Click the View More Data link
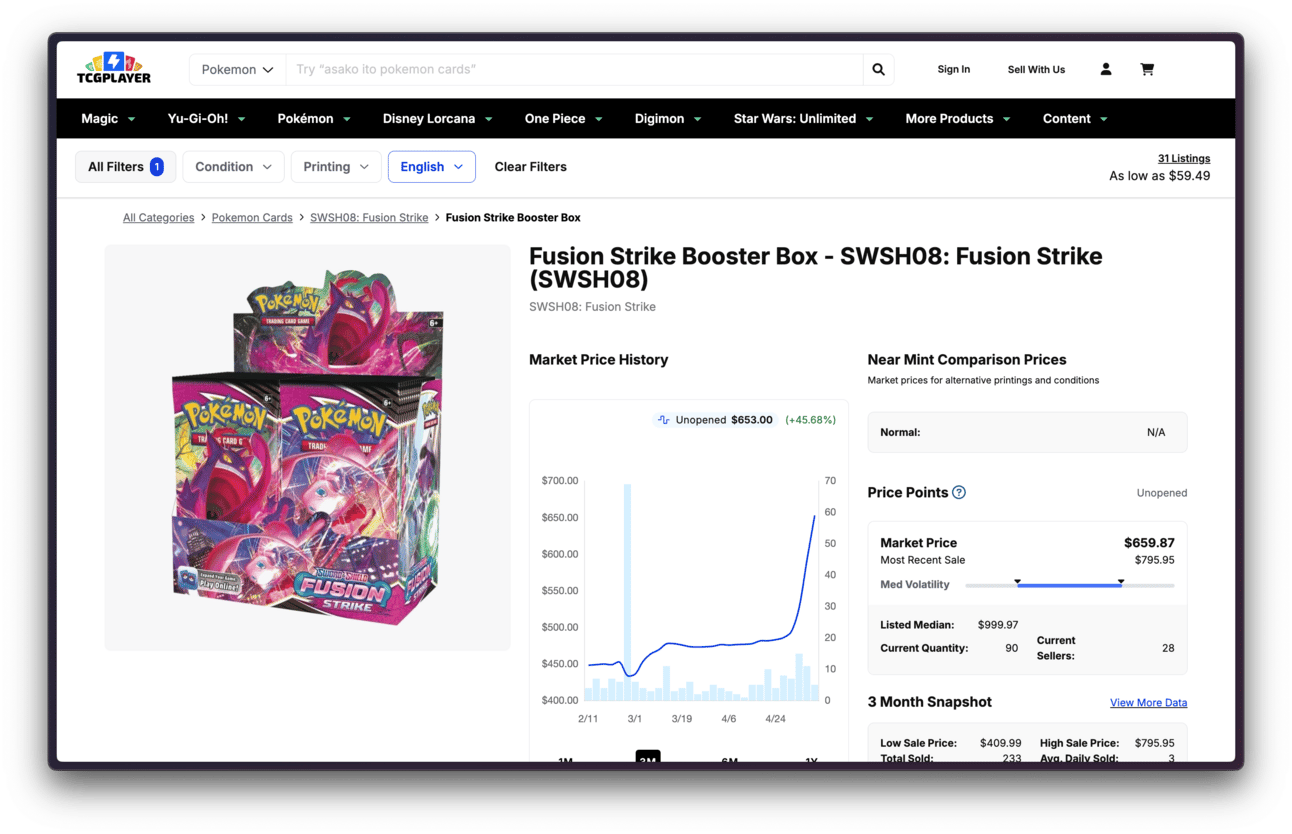 pos(1149,703)
